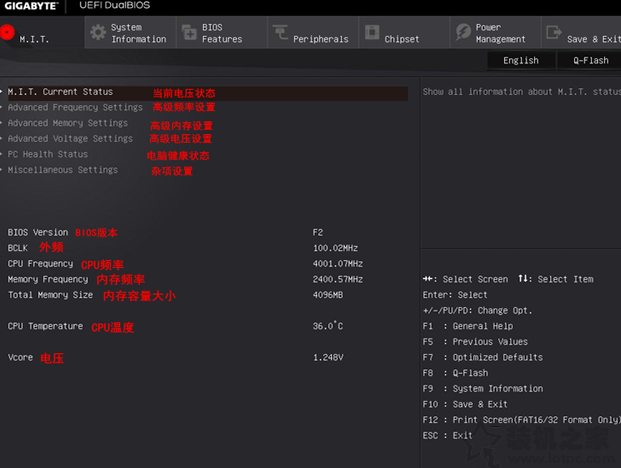Select the CPU Temperature reading 36.0°C

[328, 326]
